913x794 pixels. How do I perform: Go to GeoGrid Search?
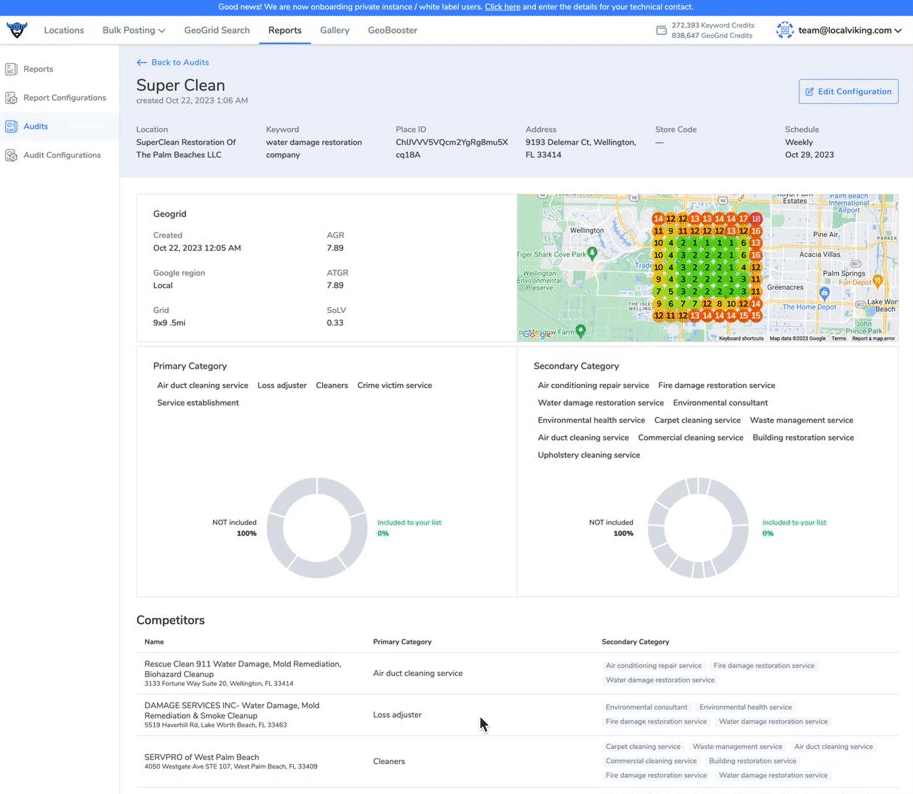(217, 30)
